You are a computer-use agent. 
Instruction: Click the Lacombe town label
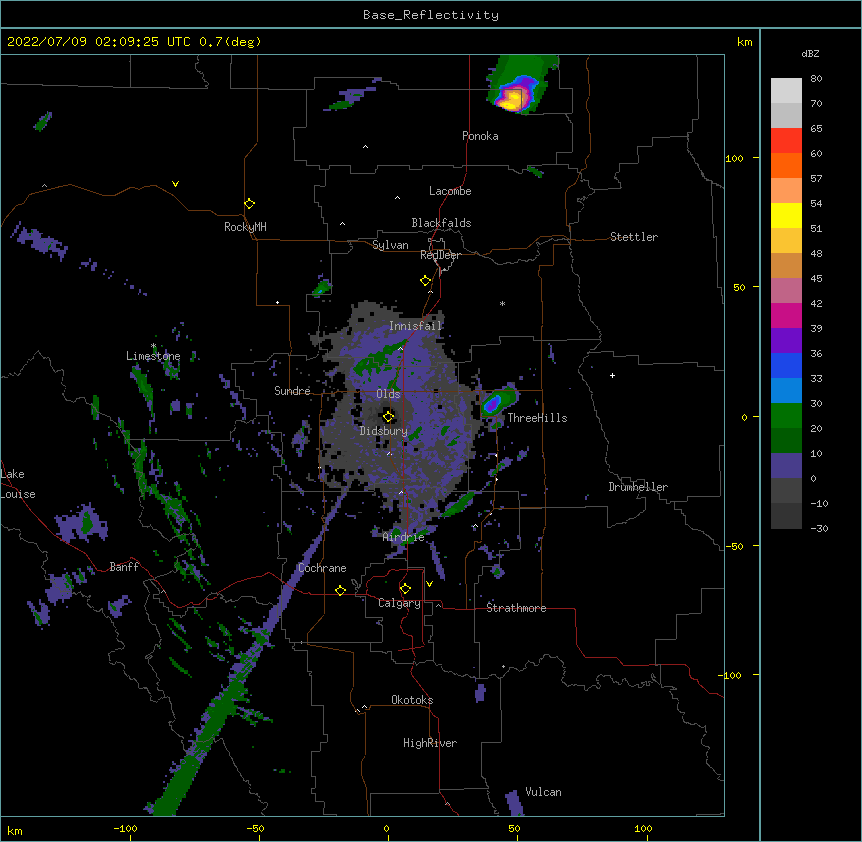coord(450,191)
